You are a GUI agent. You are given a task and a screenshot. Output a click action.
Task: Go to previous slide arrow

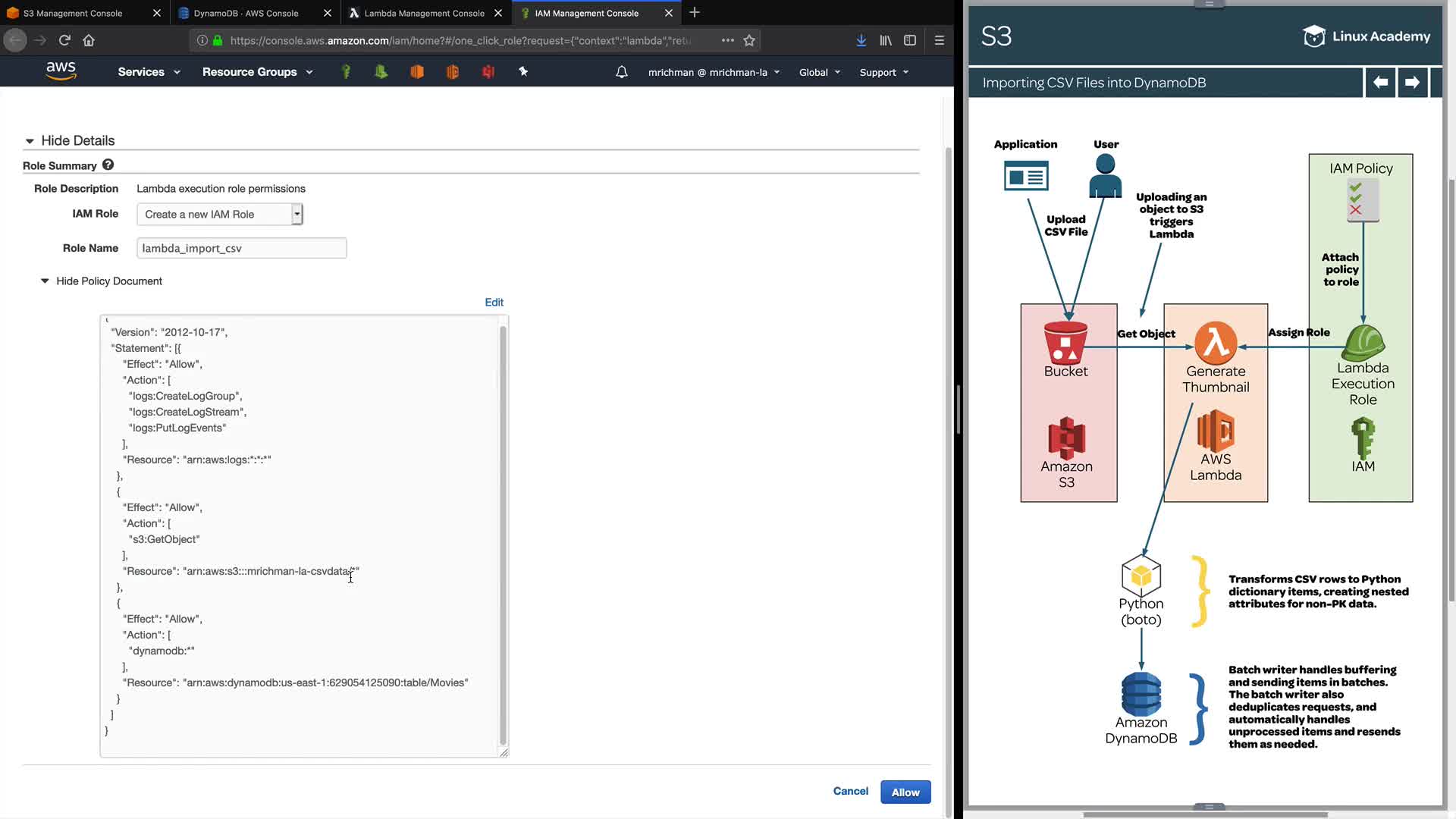click(1380, 82)
